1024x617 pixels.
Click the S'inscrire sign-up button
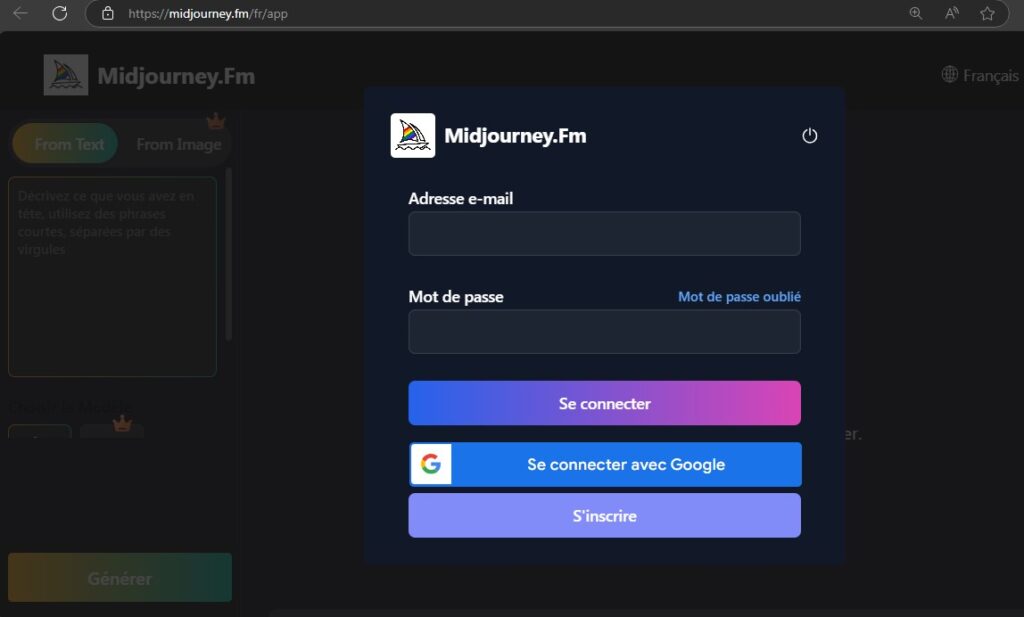tap(605, 515)
